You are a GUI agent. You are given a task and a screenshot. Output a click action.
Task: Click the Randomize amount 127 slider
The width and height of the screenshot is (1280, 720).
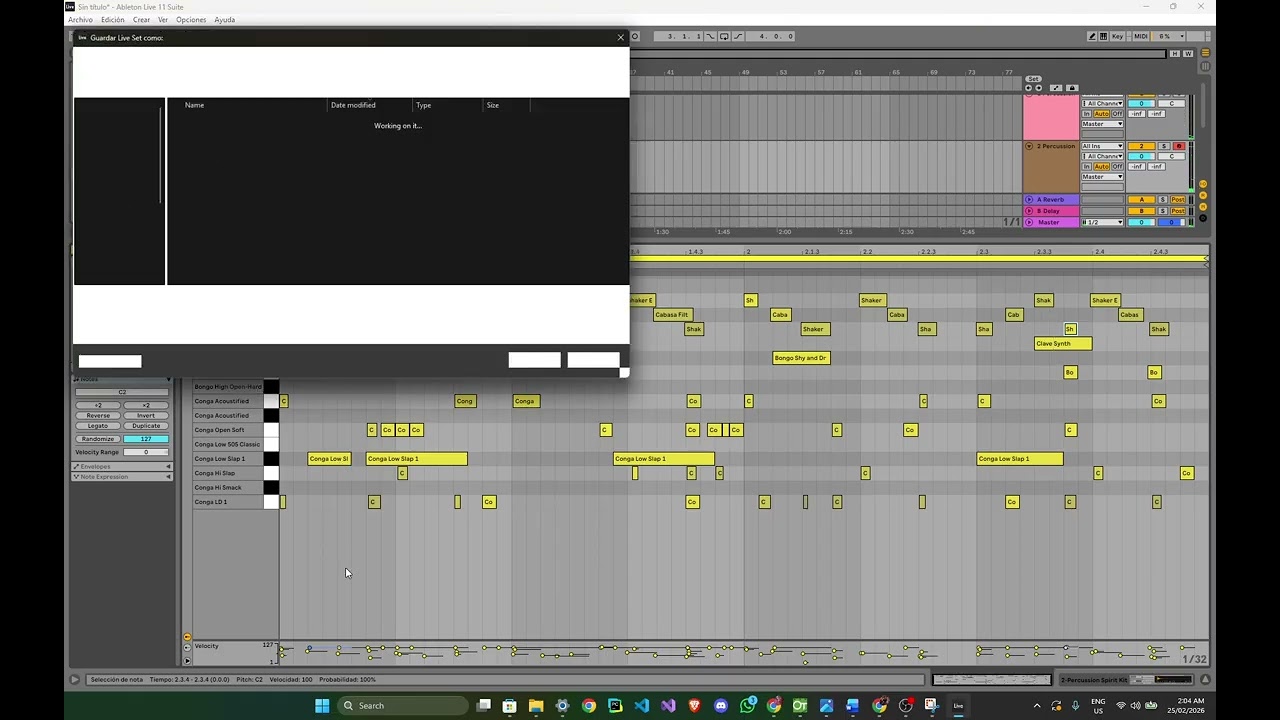tap(146, 439)
